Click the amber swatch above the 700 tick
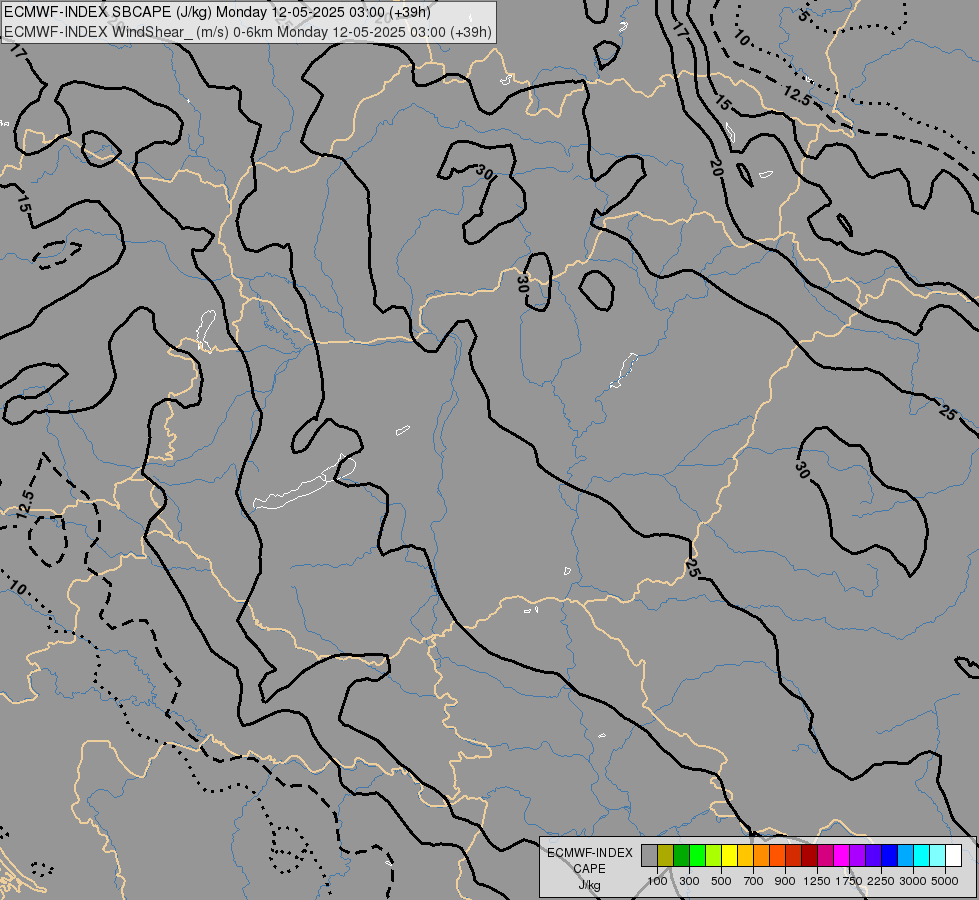 [x=745, y=855]
